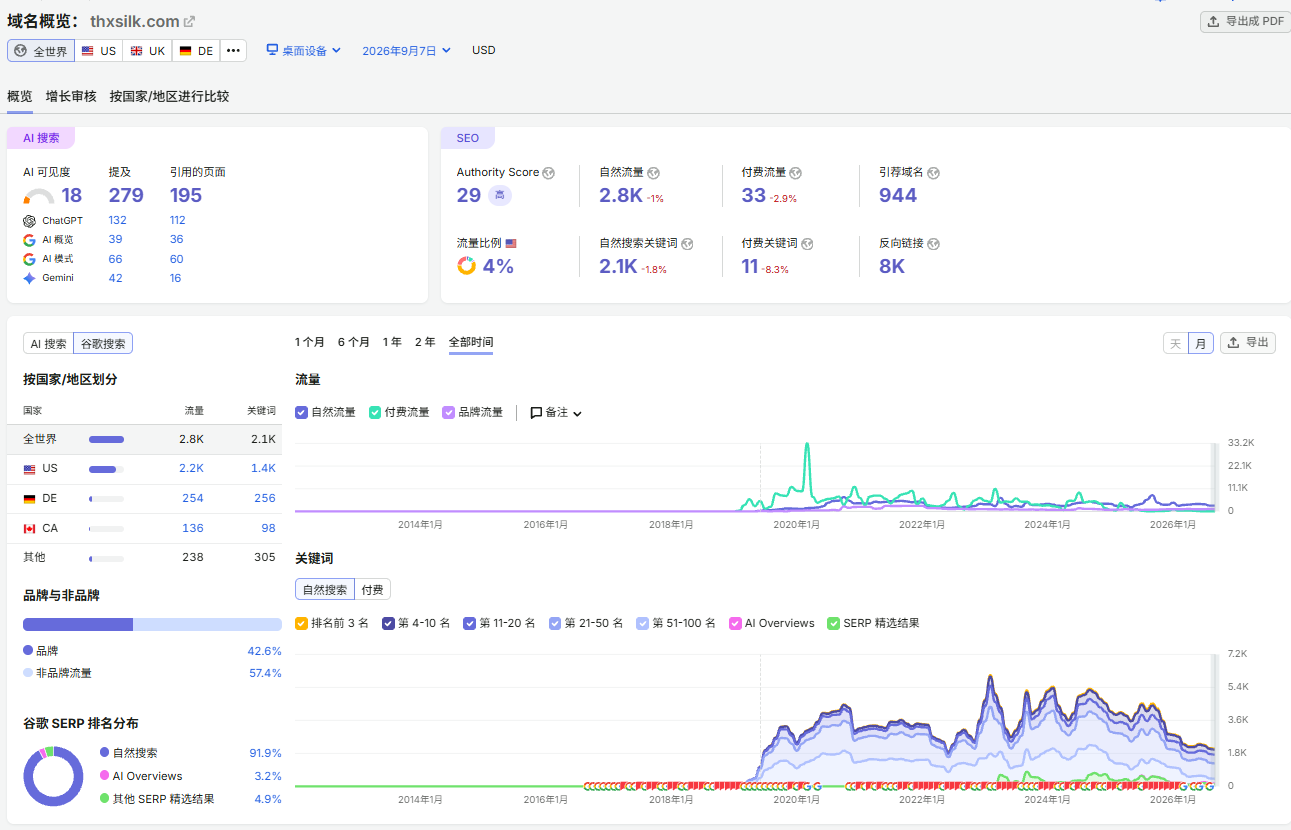Image resolution: width=1291 pixels, height=830 pixels.
Task: Click the globe icon in 全世界 button
Action: [x=20, y=51]
